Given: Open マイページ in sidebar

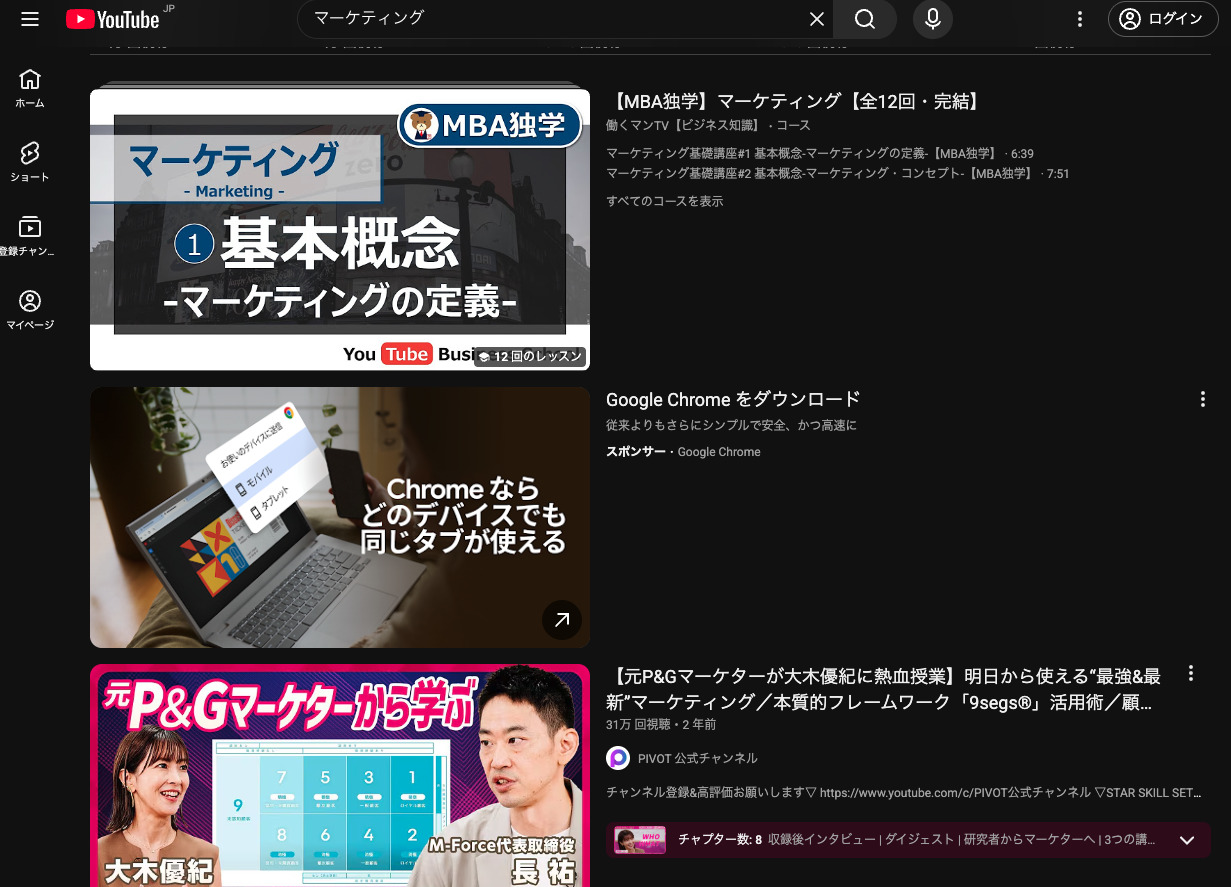Looking at the screenshot, I should click(x=30, y=310).
